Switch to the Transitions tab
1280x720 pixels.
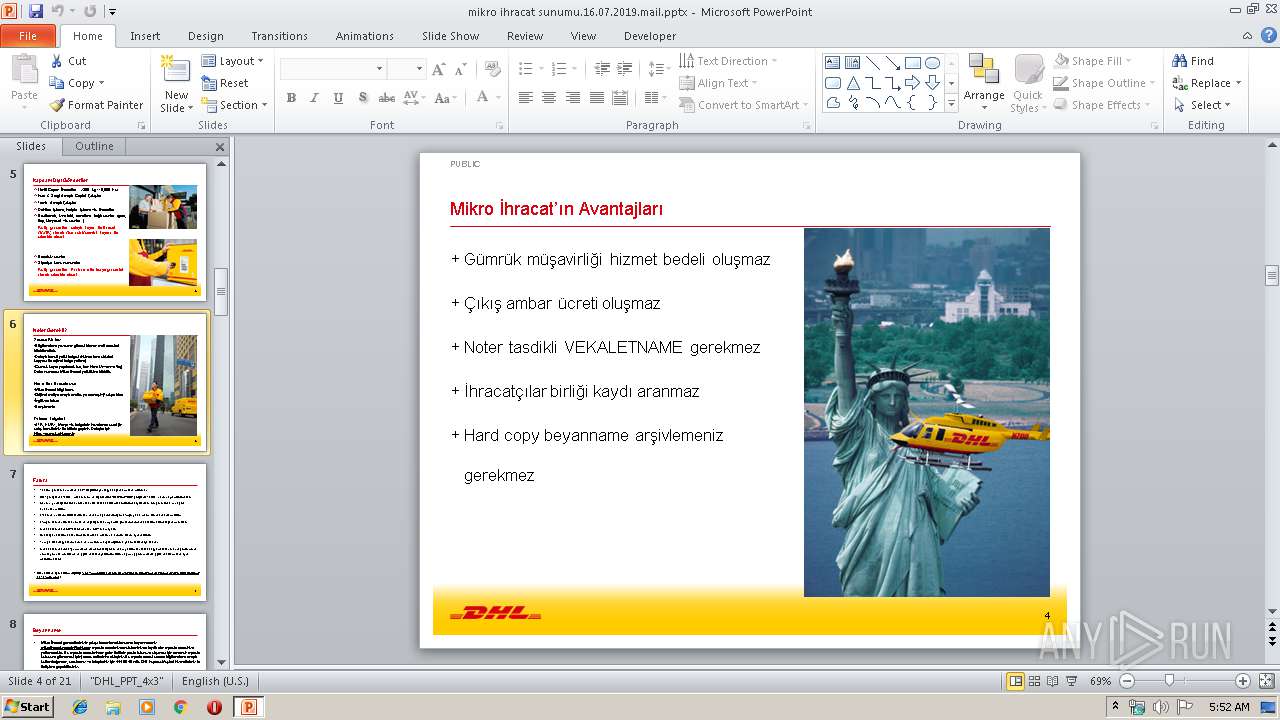[x=280, y=36]
